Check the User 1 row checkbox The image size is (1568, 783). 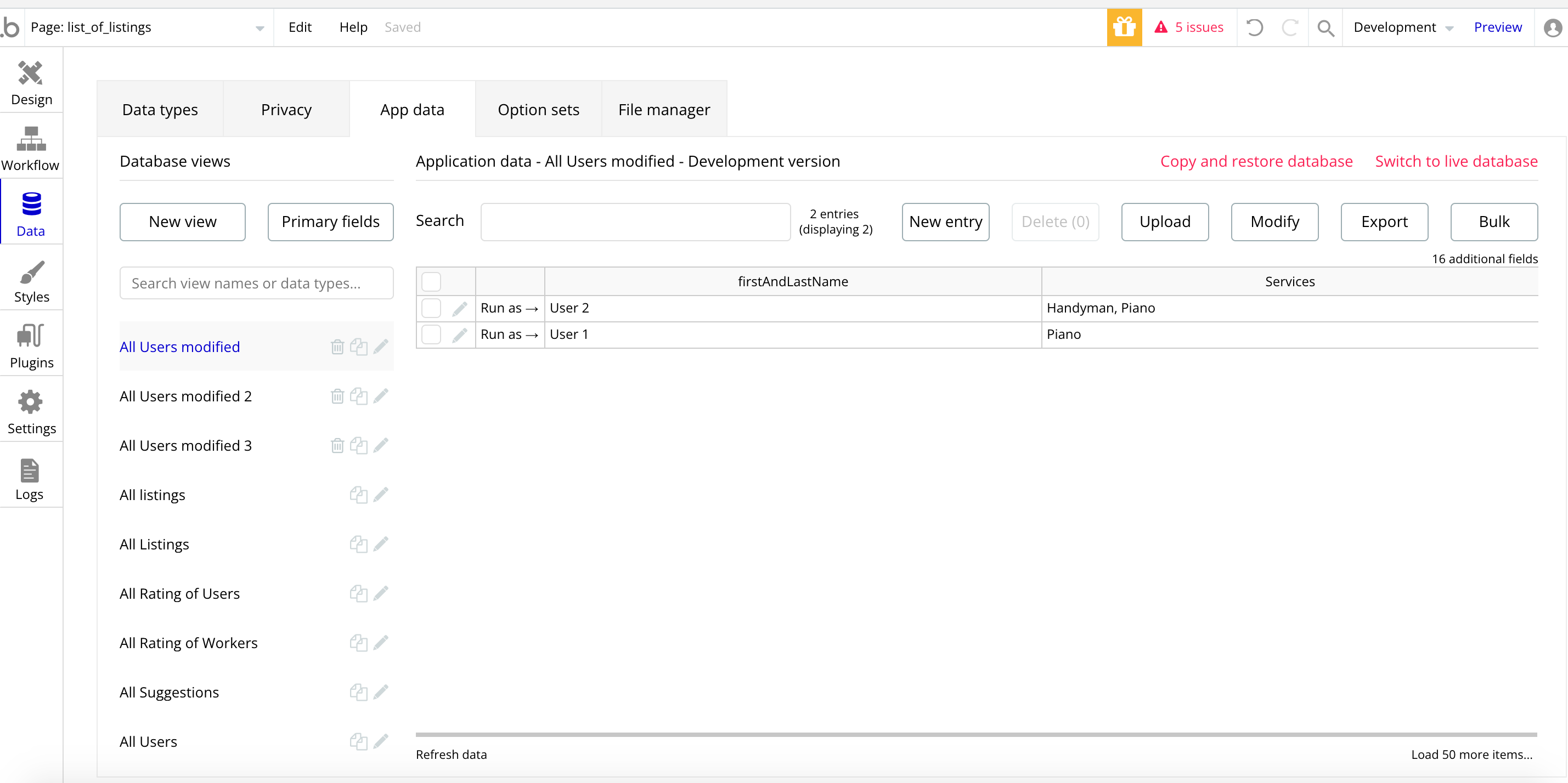pos(431,334)
